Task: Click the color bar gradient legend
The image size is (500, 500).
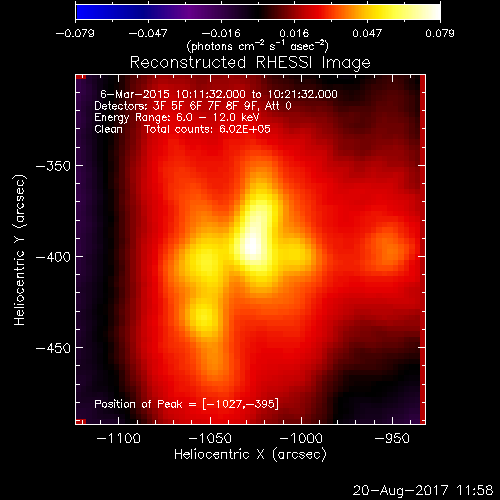Action: pos(258,12)
